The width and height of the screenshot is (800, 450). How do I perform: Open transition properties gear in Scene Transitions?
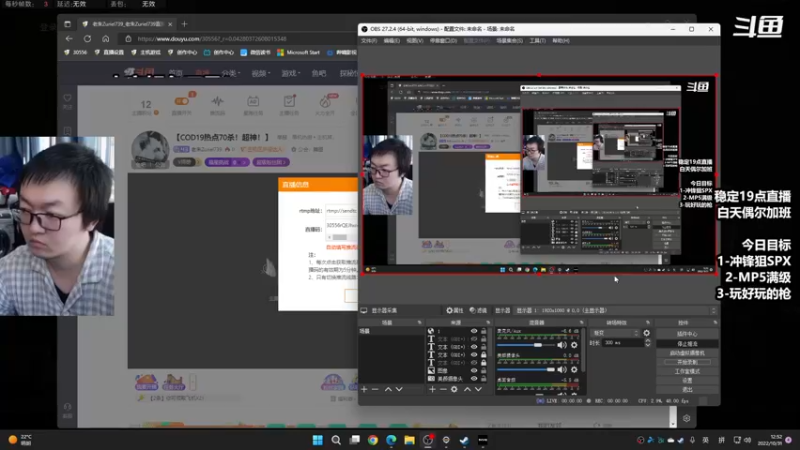(x=646, y=333)
